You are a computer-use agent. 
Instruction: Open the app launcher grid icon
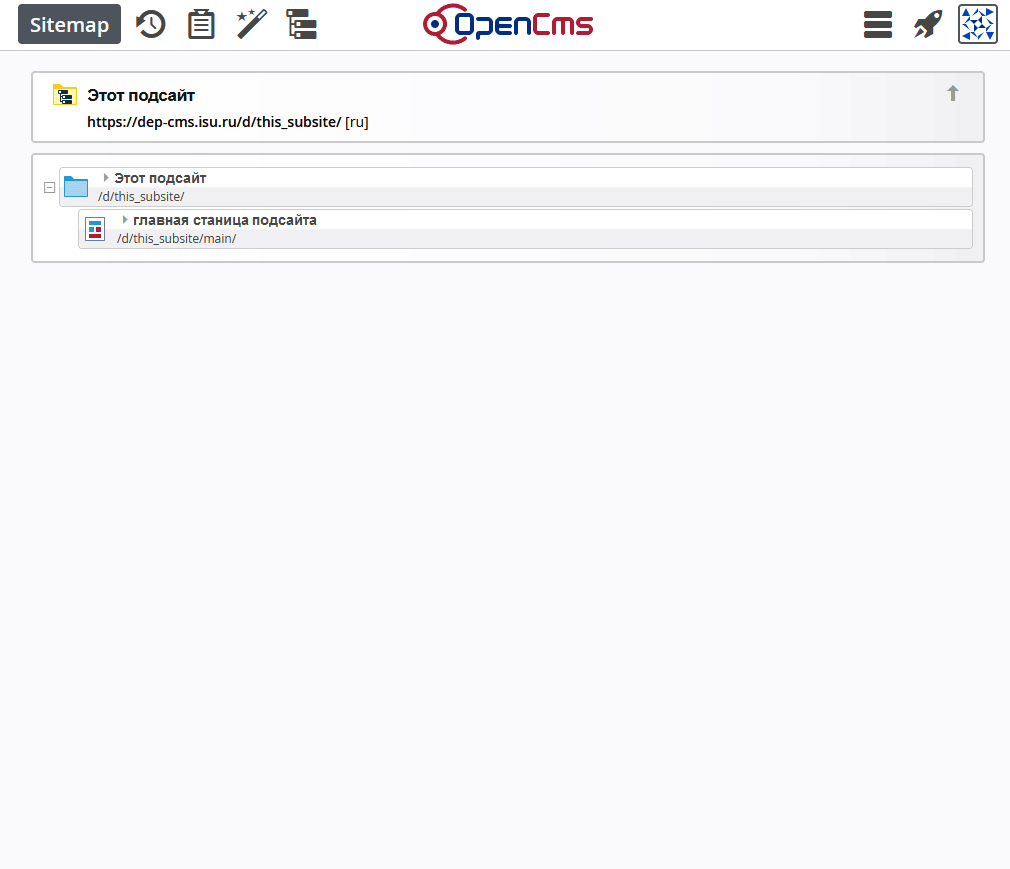pyautogui.click(x=977, y=24)
